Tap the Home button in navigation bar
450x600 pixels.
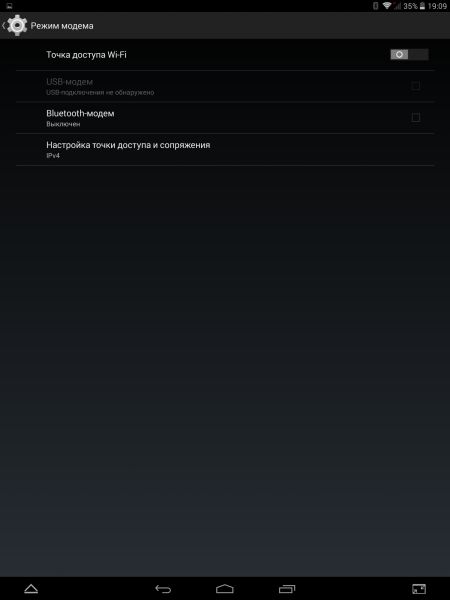tap(225, 589)
